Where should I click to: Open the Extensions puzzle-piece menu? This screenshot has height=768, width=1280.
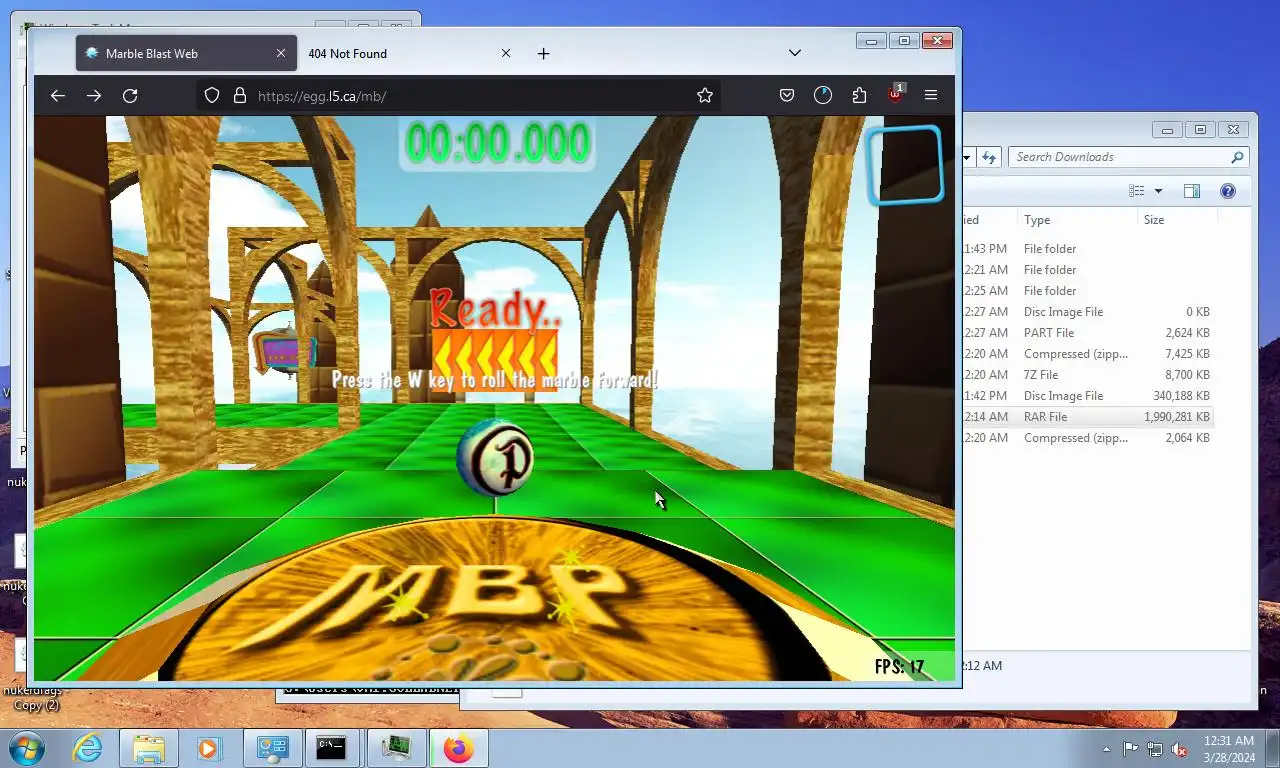(x=859, y=95)
